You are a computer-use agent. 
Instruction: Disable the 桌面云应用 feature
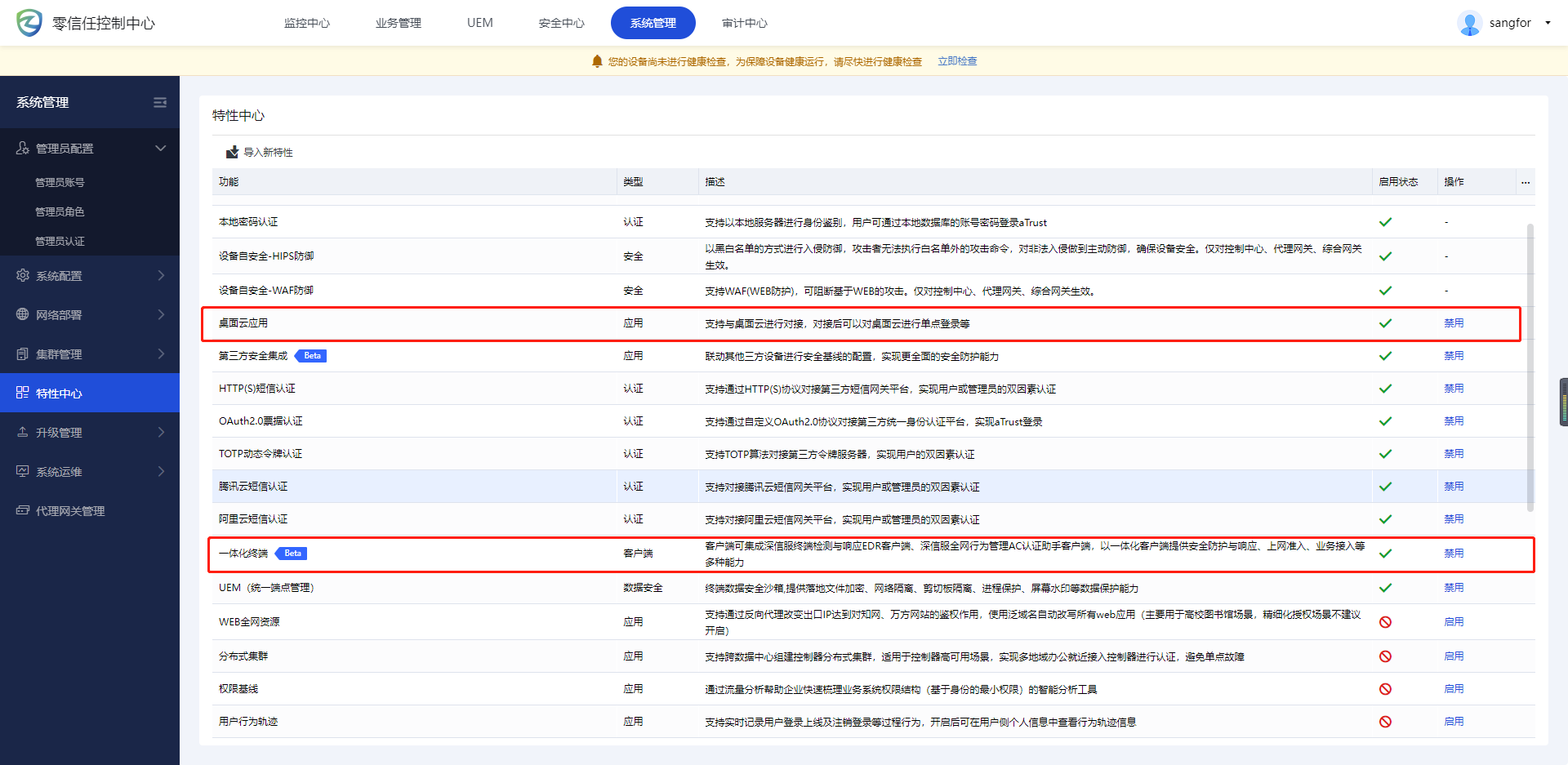pyautogui.click(x=1454, y=323)
